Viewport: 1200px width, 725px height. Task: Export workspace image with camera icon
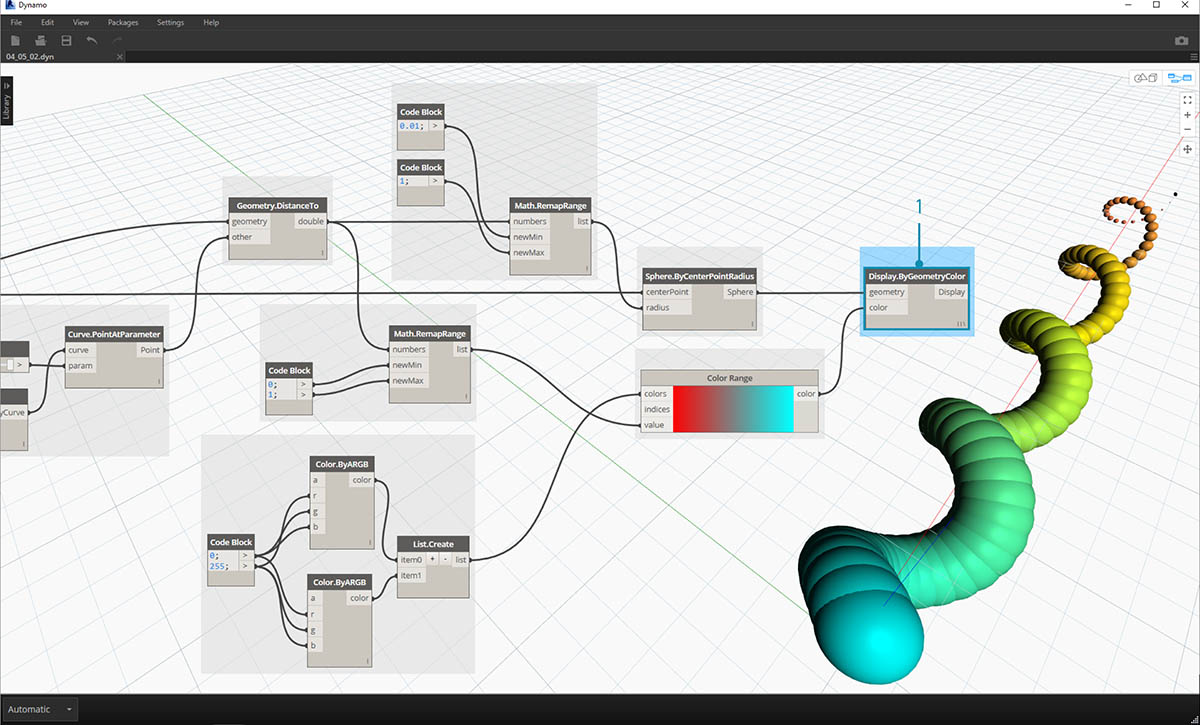point(1181,41)
